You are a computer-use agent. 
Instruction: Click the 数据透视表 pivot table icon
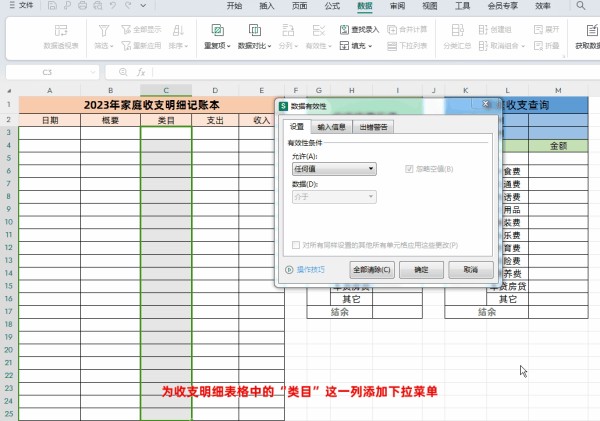point(62,30)
